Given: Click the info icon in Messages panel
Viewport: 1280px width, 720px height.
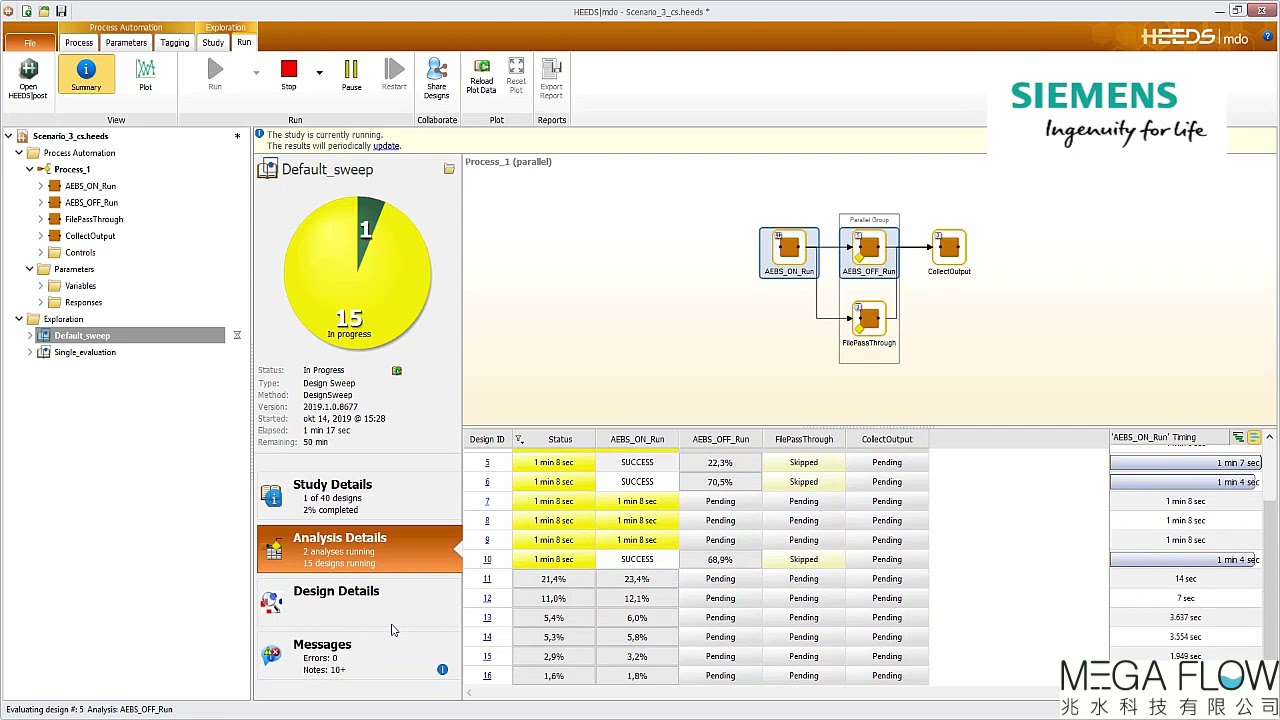Looking at the screenshot, I should coord(442,669).
